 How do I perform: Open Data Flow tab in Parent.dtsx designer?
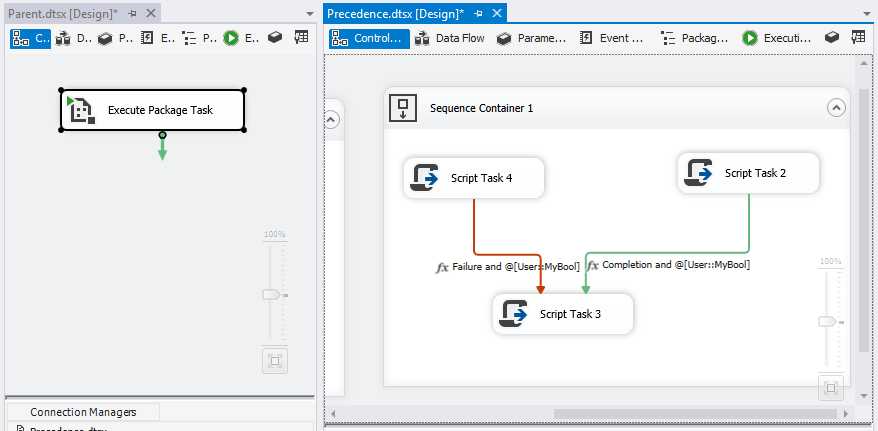[74, 38]
